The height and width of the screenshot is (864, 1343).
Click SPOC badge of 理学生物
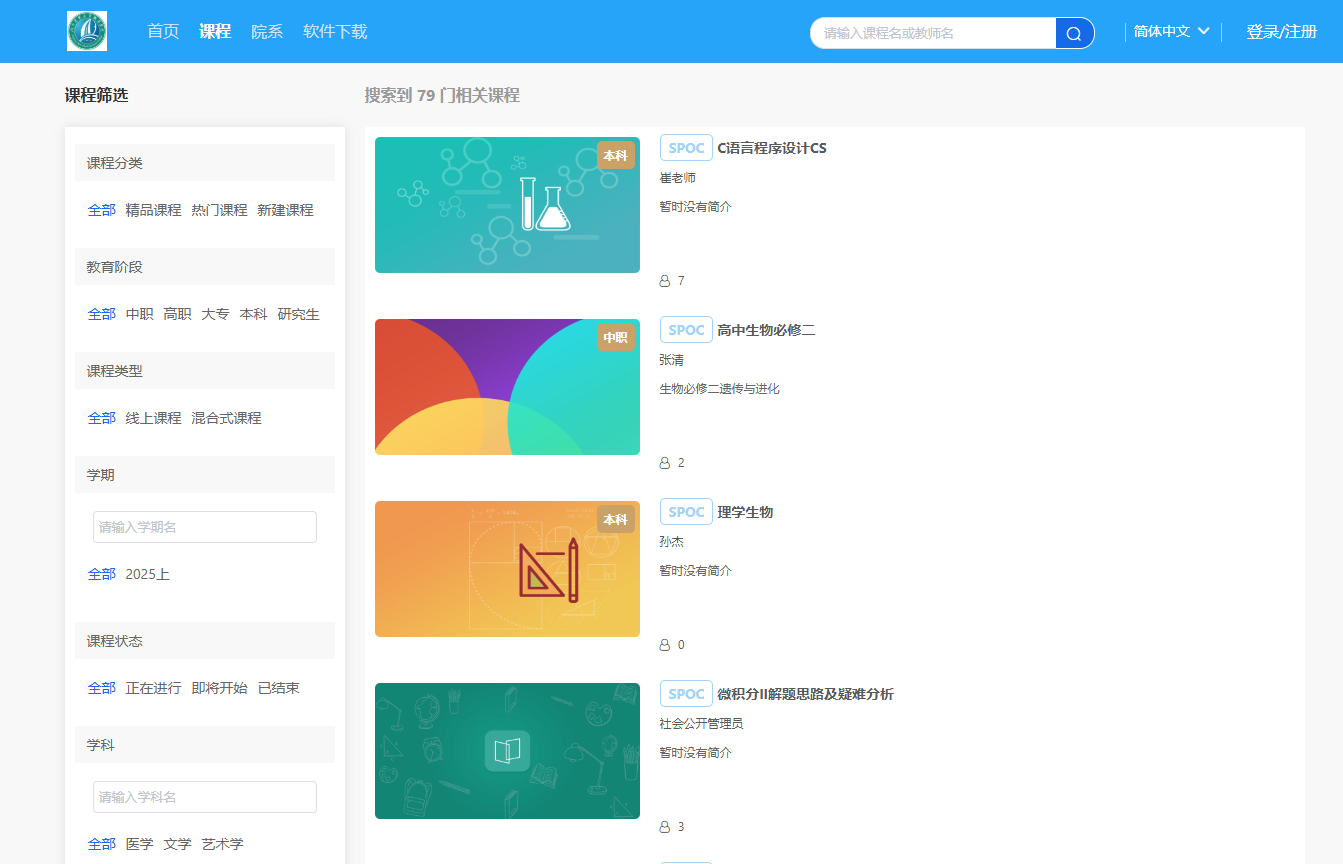[686, 512]
